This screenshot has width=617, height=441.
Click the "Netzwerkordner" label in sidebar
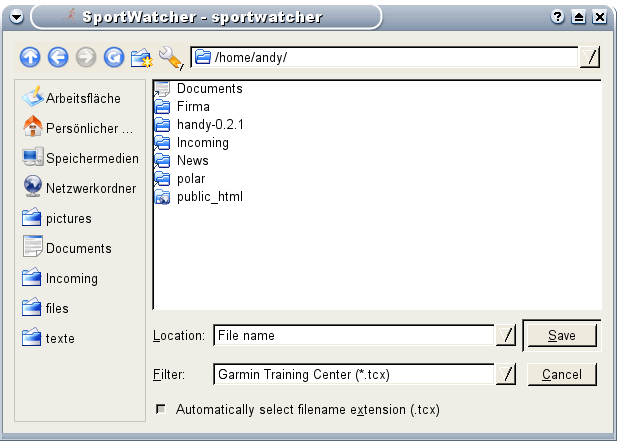[91, 188]
